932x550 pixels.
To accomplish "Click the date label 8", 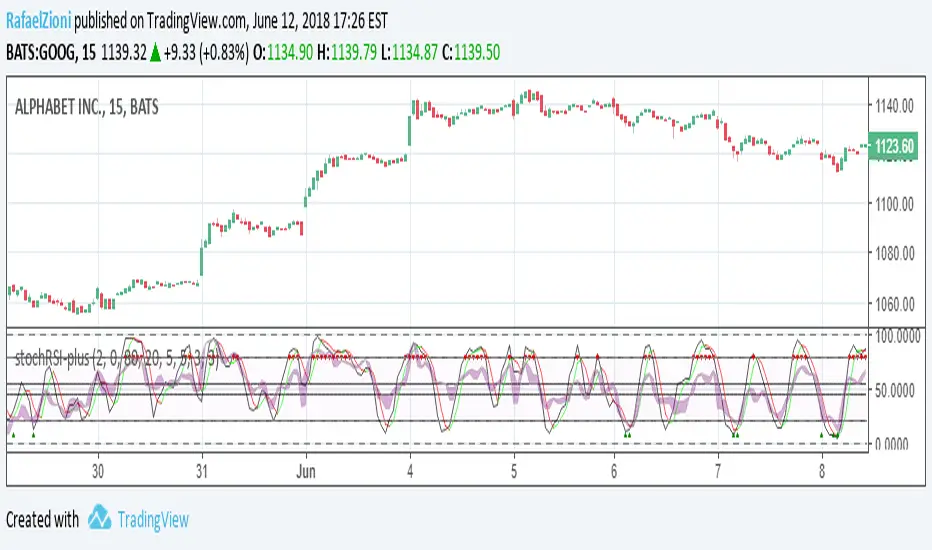I will [822, 472].
